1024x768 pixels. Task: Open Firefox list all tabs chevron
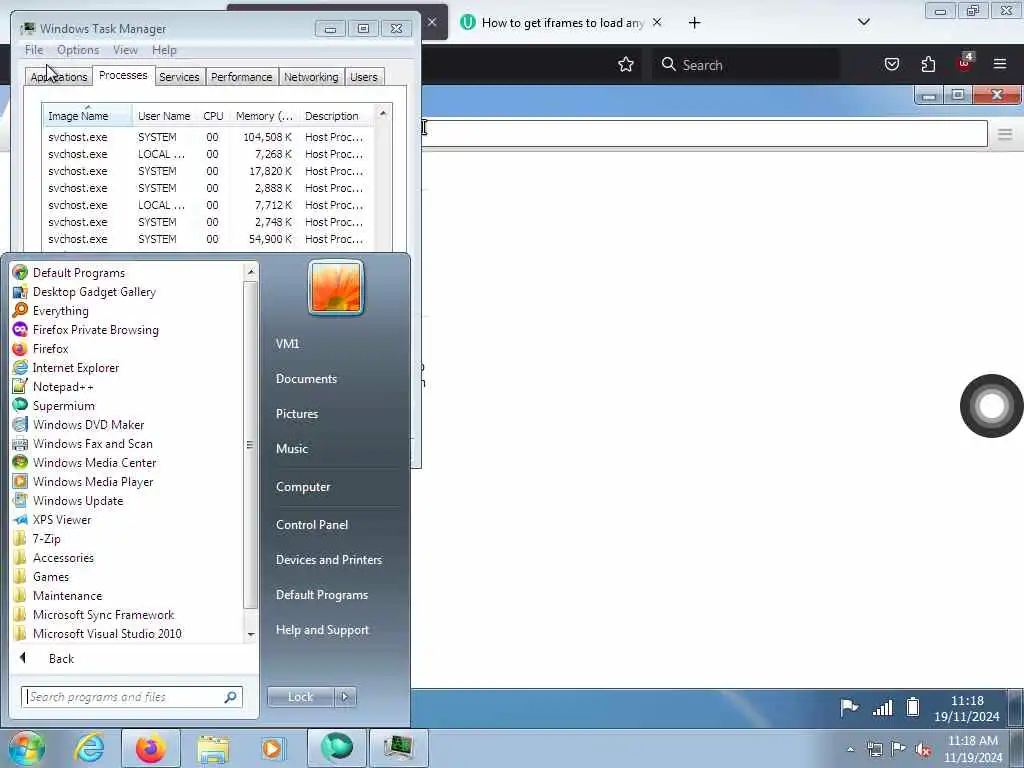(863, 22)
